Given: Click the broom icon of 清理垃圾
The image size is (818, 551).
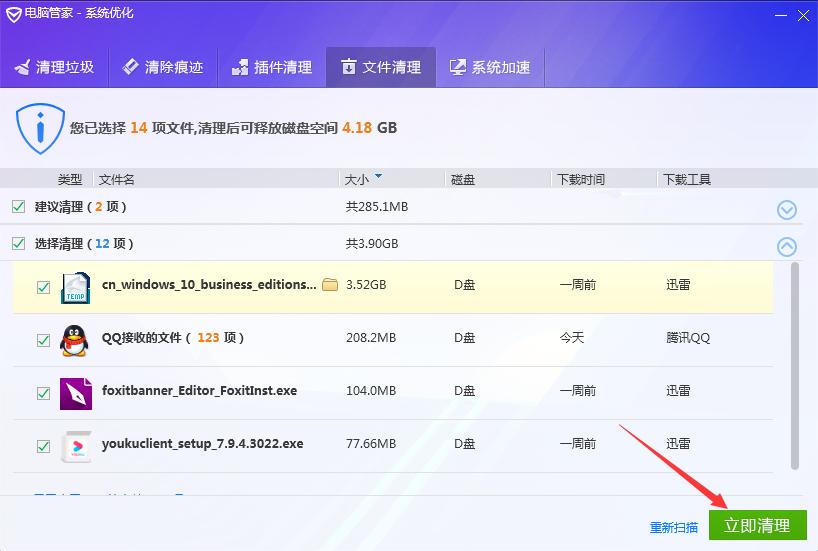Looking at the screenshot, I should pyautogui.click(x=23, y=67).
